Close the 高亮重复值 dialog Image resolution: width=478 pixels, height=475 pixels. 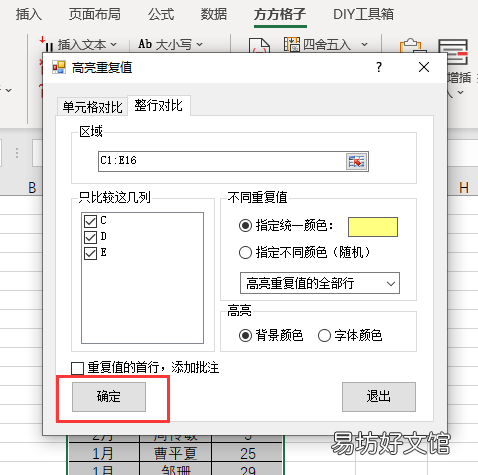424,67
